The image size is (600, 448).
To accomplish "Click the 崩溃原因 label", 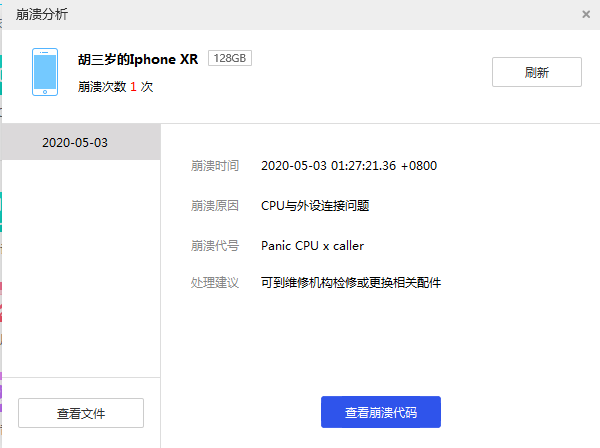I will coord(215,206).
